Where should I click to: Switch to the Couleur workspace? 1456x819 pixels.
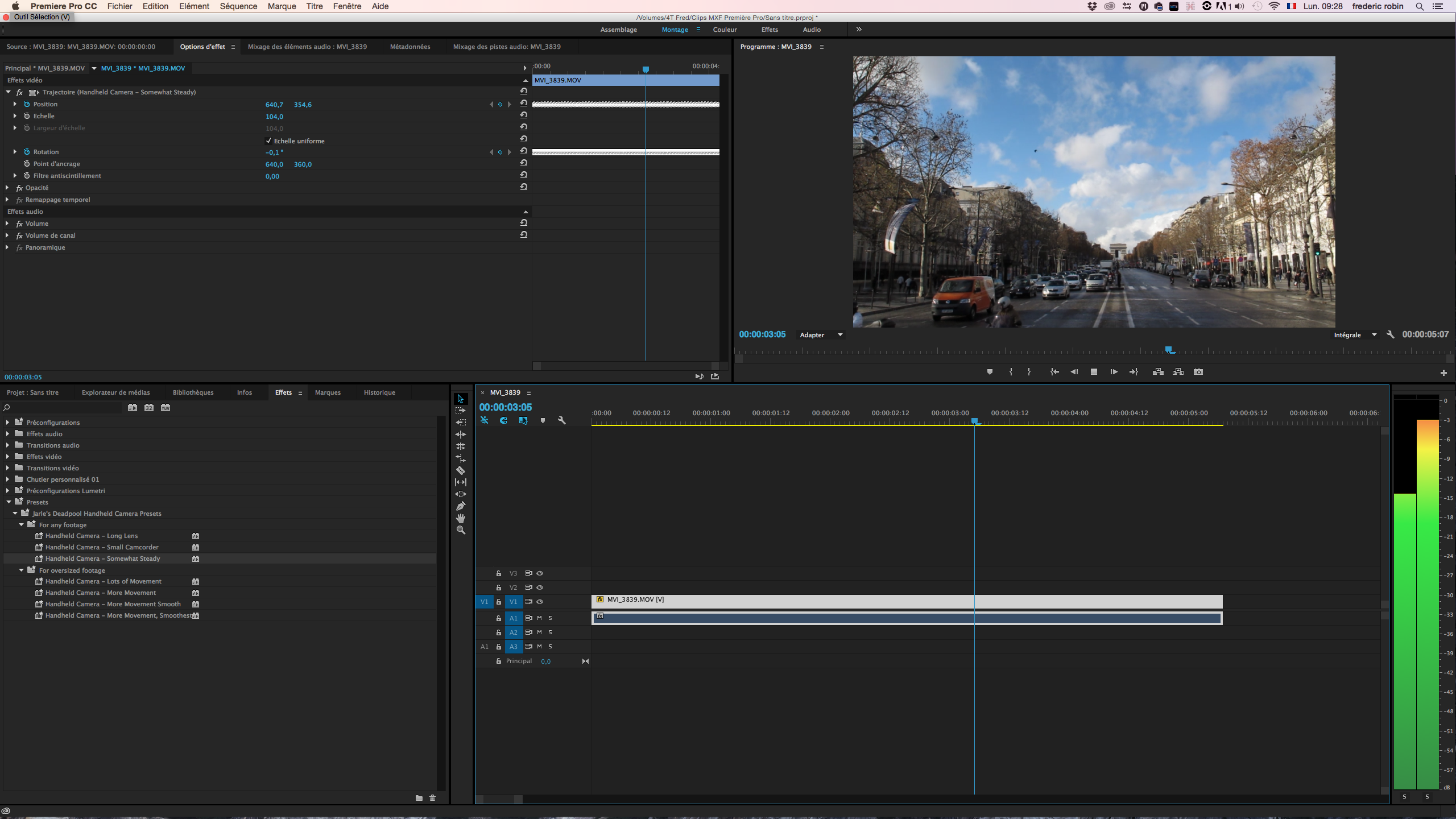[x=725, y=30]
